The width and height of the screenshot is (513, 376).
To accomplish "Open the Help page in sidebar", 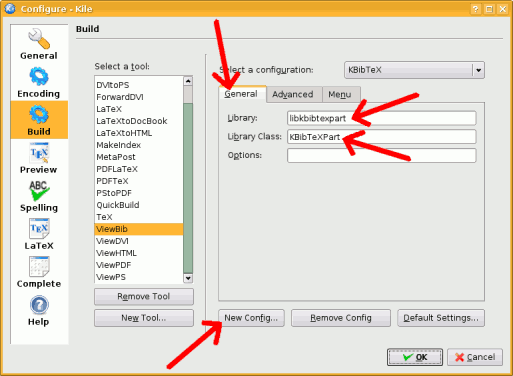I will [39, 310].
